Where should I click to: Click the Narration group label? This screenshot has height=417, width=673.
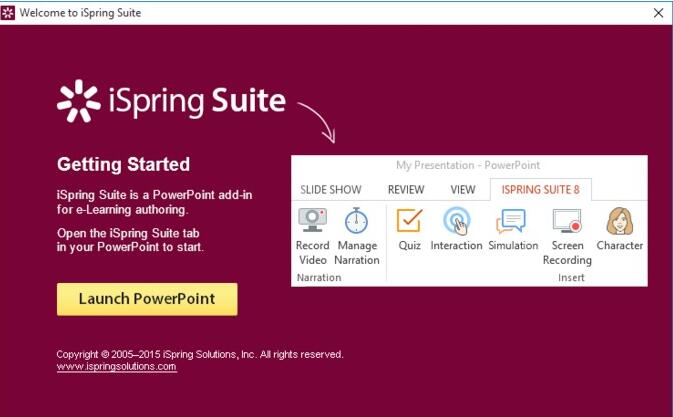click(319, 278)
